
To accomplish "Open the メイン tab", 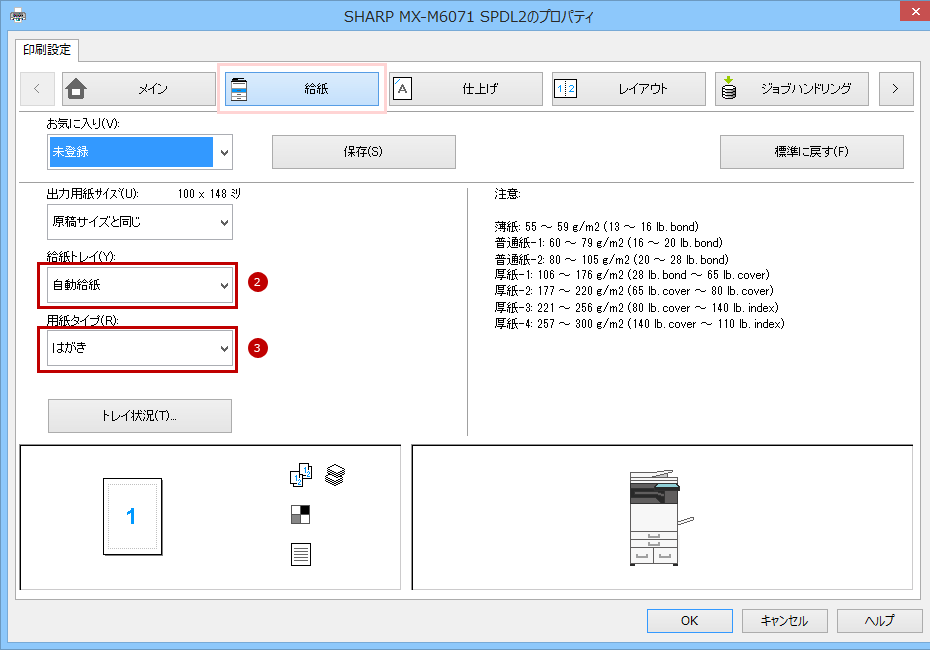I will [x=139, y=89].
